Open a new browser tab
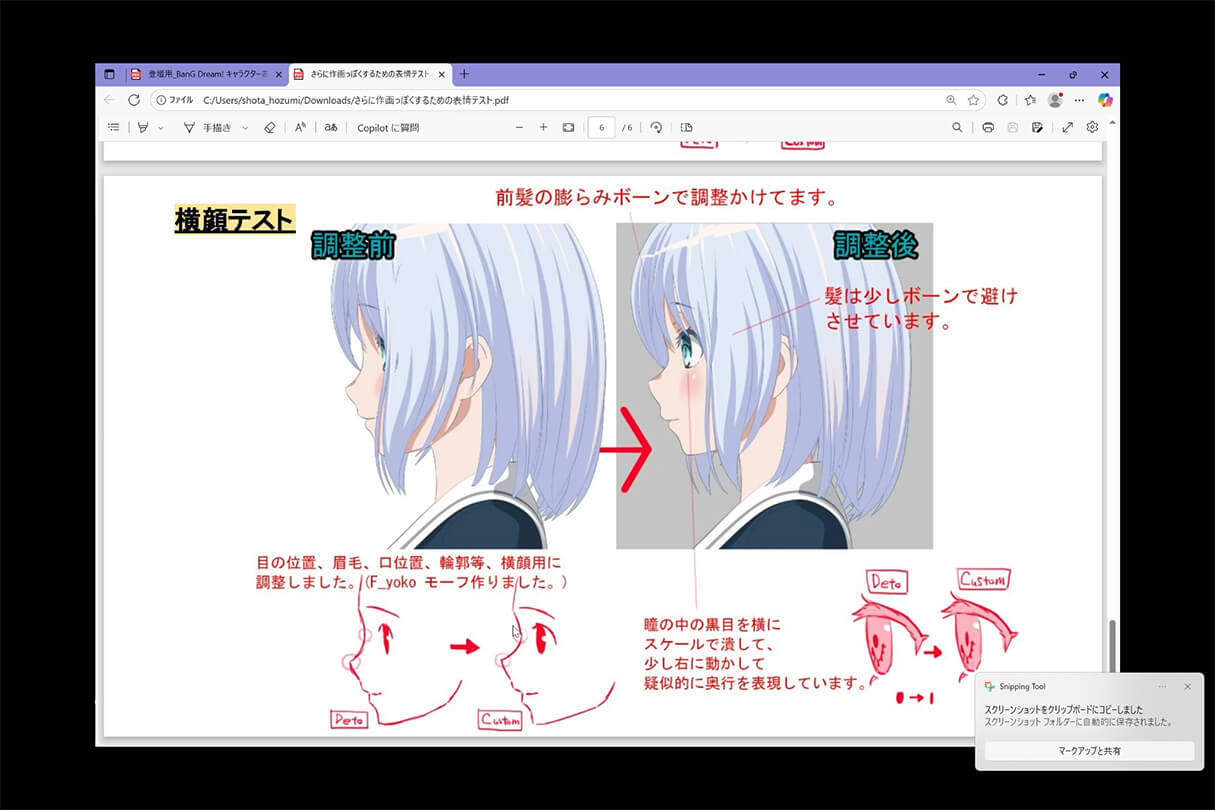1215x810 pixels. pyautogui.click(x=464, y=74)
